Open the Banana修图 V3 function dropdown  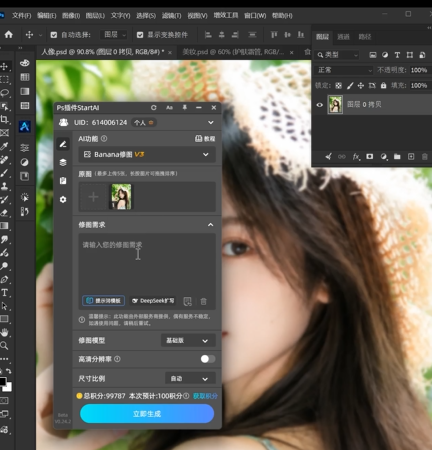[x=147, y=154]
